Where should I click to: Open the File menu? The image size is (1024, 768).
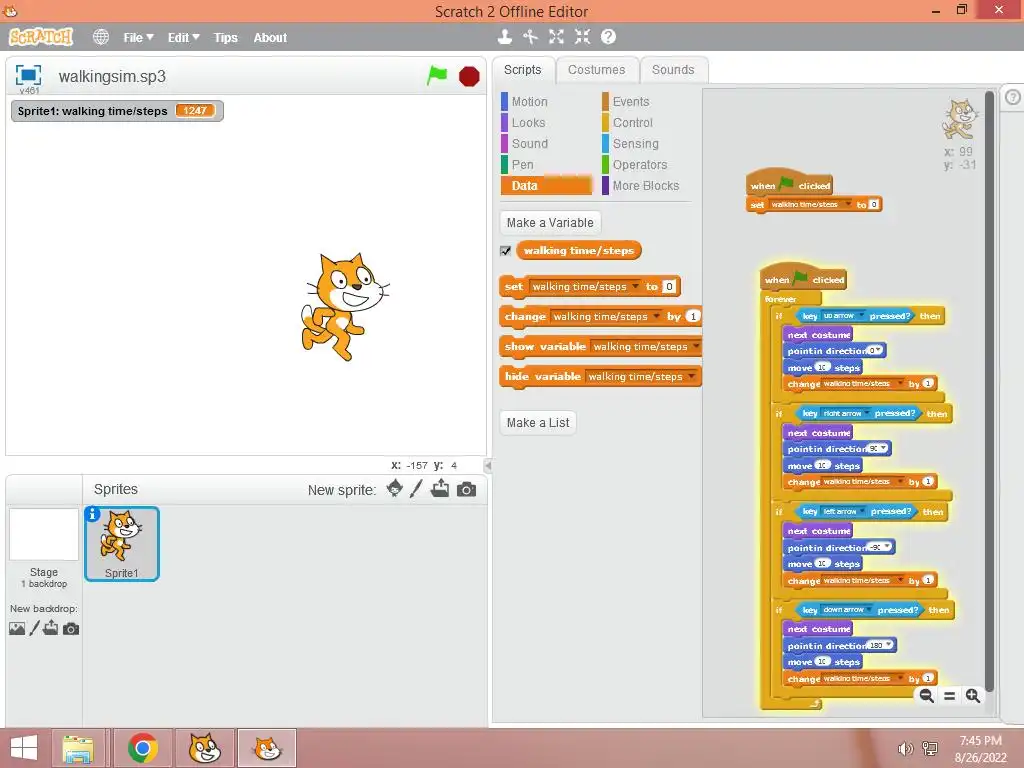point(138,38)
